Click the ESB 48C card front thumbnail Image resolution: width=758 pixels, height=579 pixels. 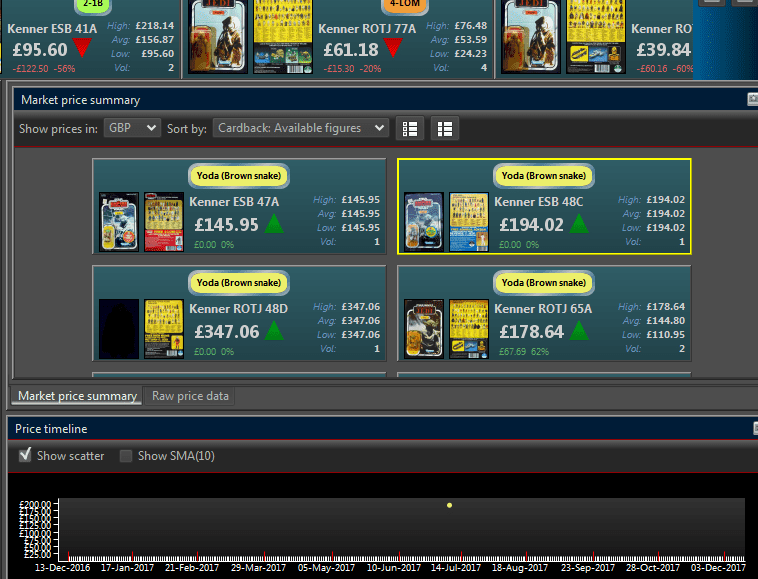coord(424,222)
